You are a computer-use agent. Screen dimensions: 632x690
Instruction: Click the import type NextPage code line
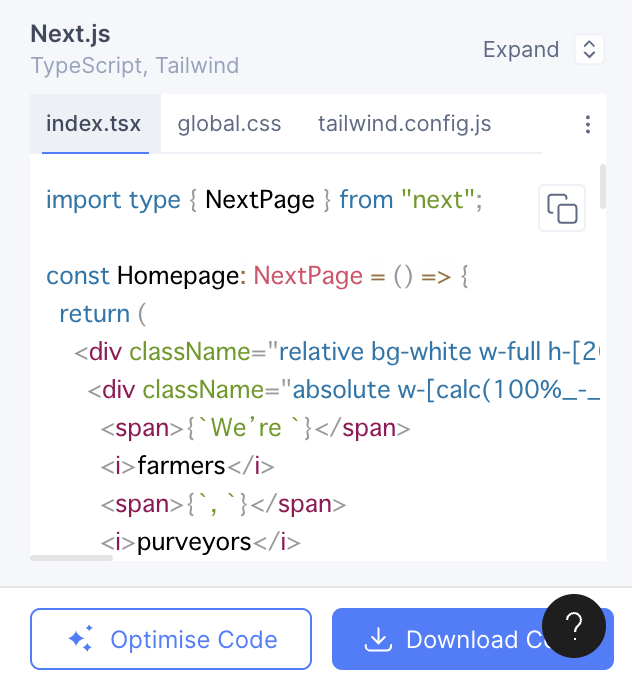coord(264,200)
